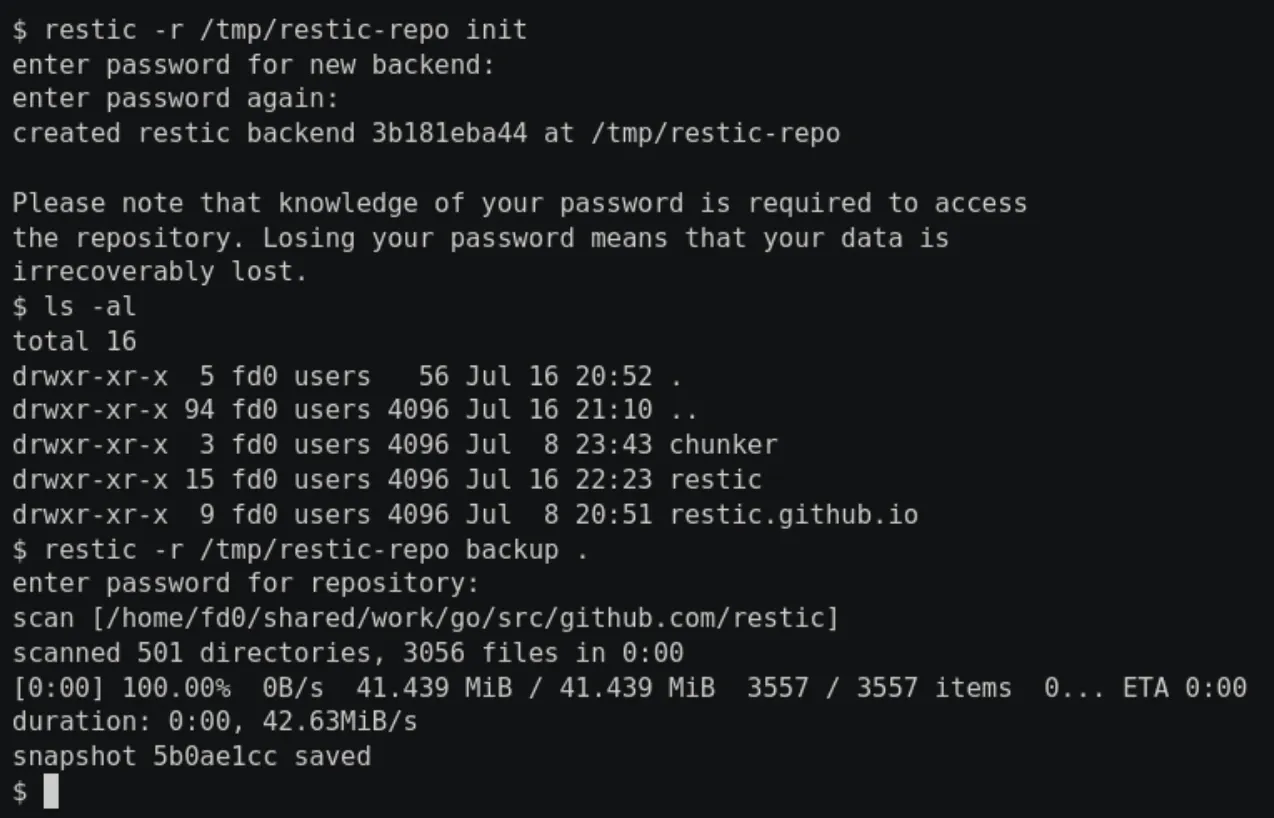Click the backup command line text
Screen dimensions: 1274x818
316,549
